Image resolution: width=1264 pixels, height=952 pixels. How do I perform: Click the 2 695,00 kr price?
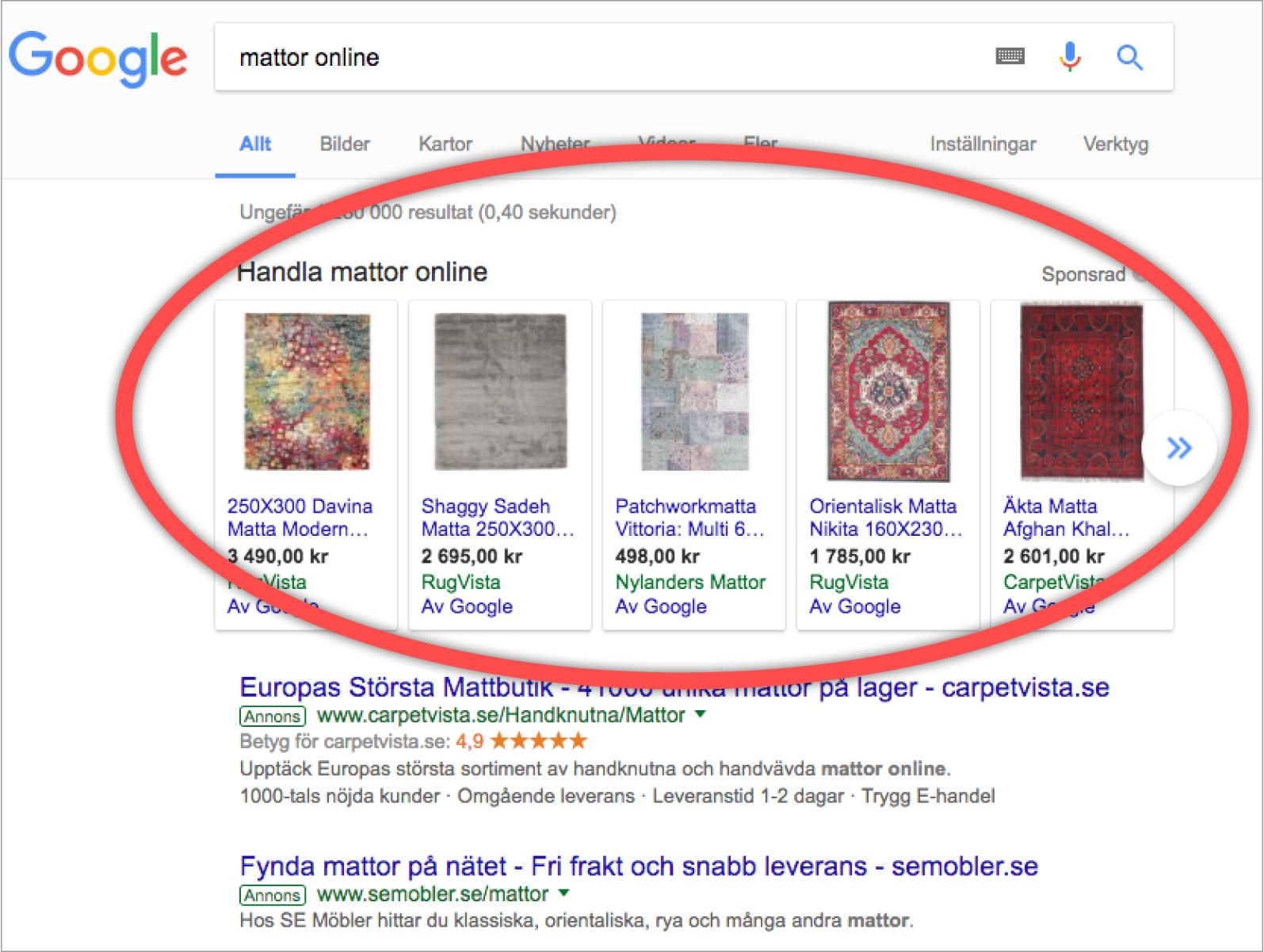point(472,556)
